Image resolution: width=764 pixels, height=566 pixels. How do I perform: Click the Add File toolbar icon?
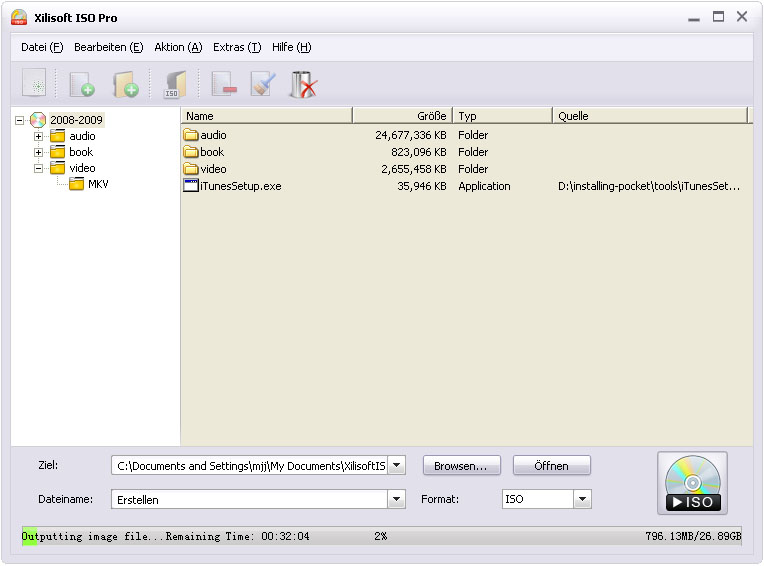[x=81, y=84]
